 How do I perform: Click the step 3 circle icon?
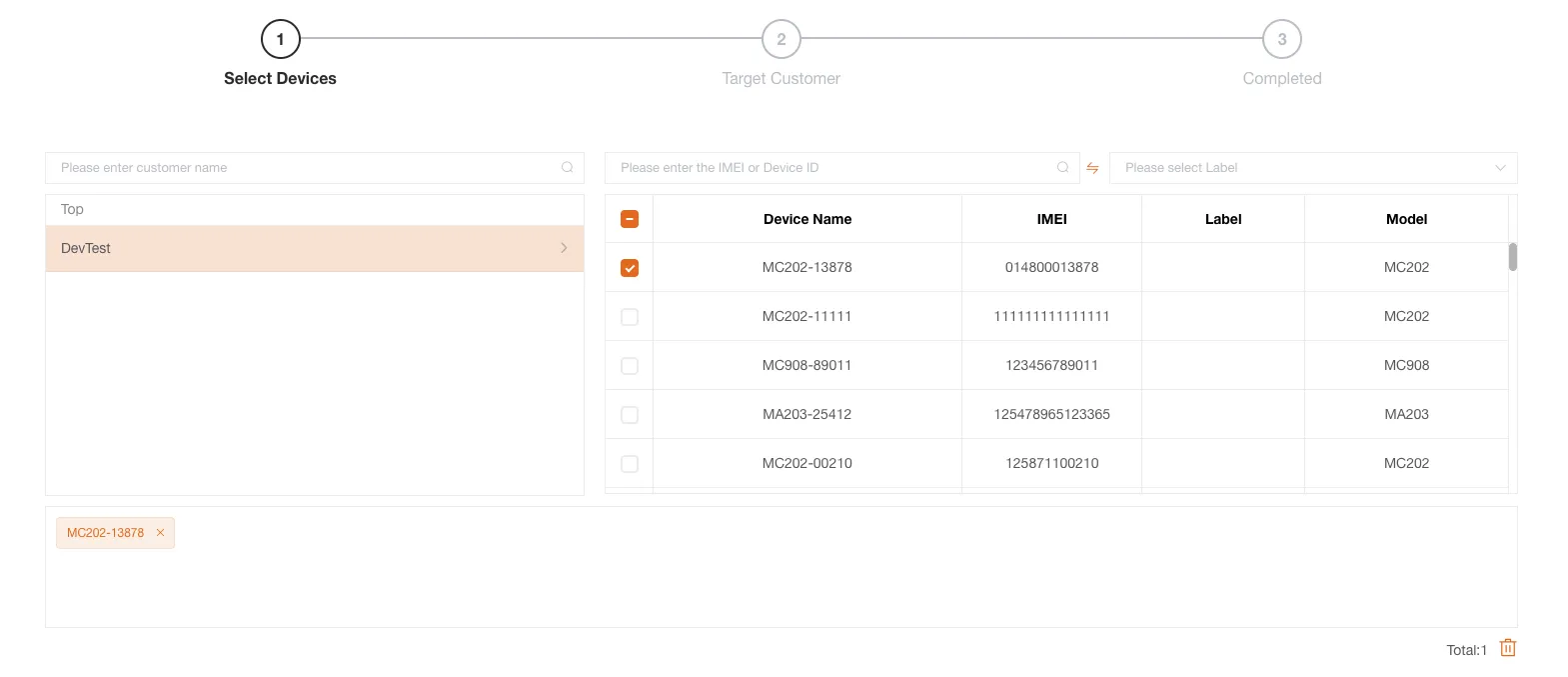[x=1281, y=39]
